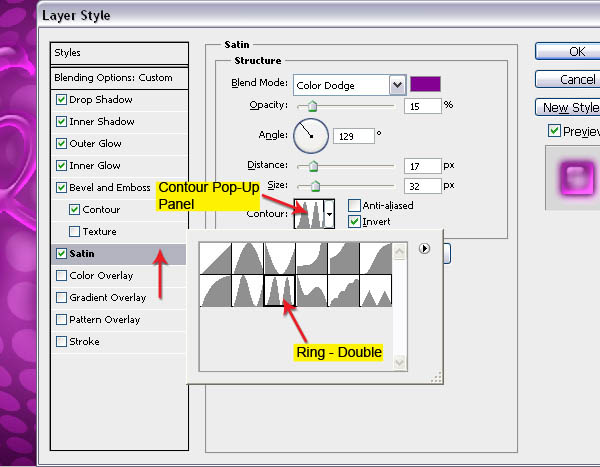
Task: Select Blending Options: Custom in the list
Action: [x=112, y=78]
